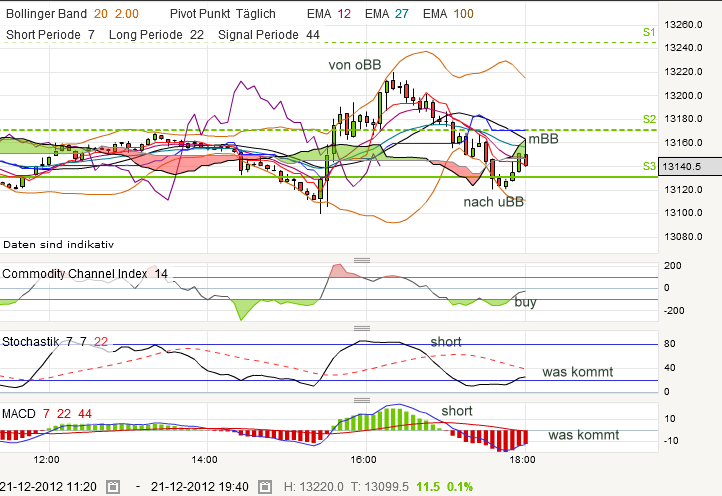Click the 200 level on CCI axis
Viewport: 722px width, 496px height.
click(x=673, y=266)
